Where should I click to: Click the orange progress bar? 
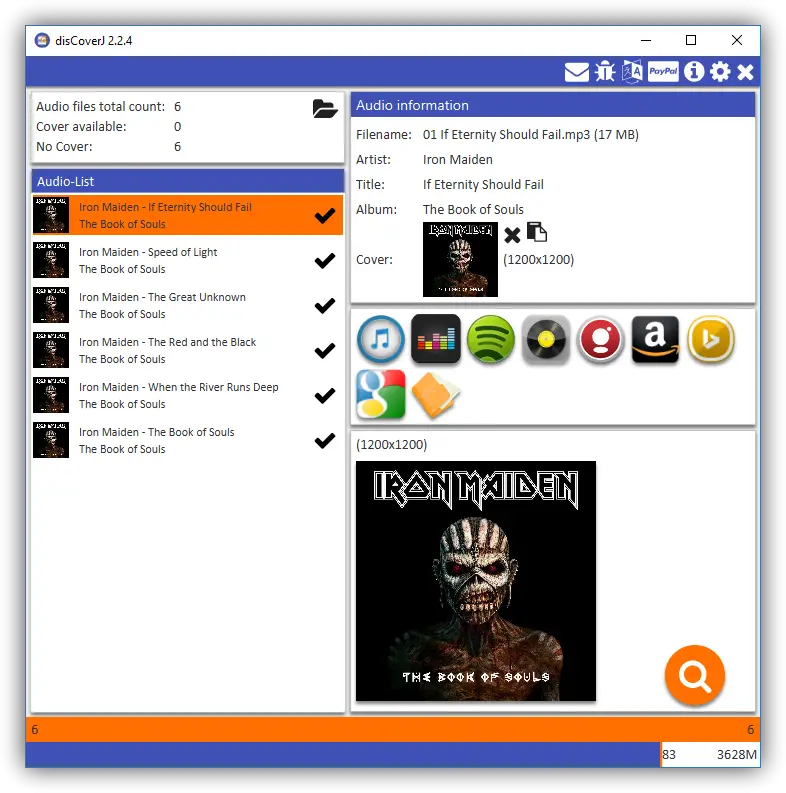393,729
